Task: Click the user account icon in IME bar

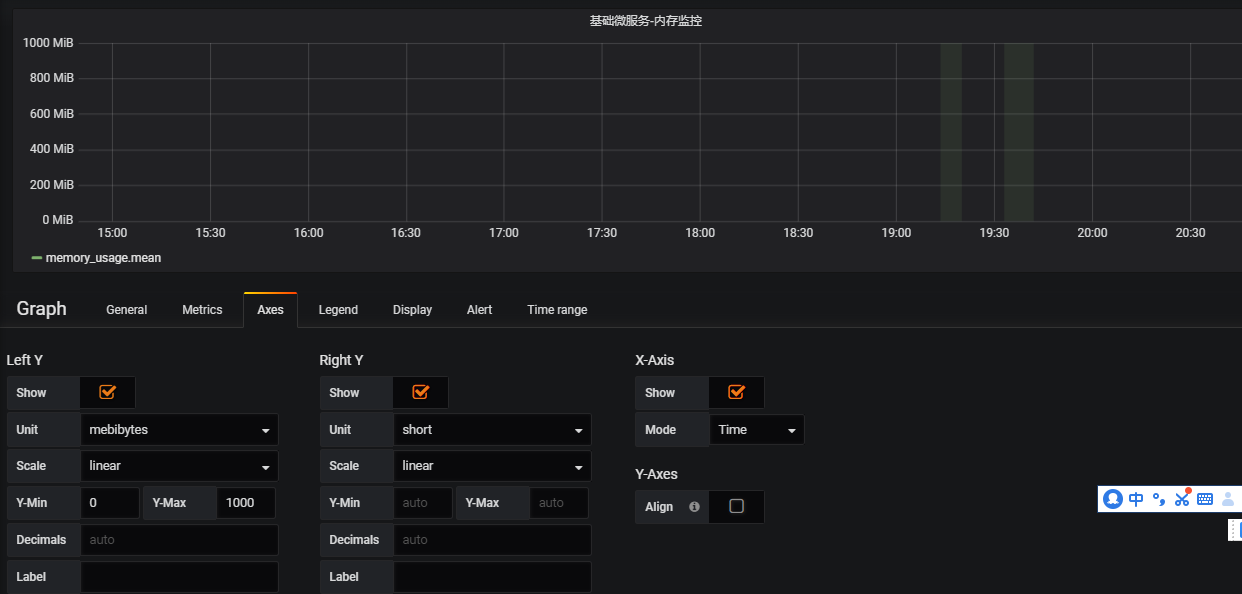Action: (x=1228, y=499)
